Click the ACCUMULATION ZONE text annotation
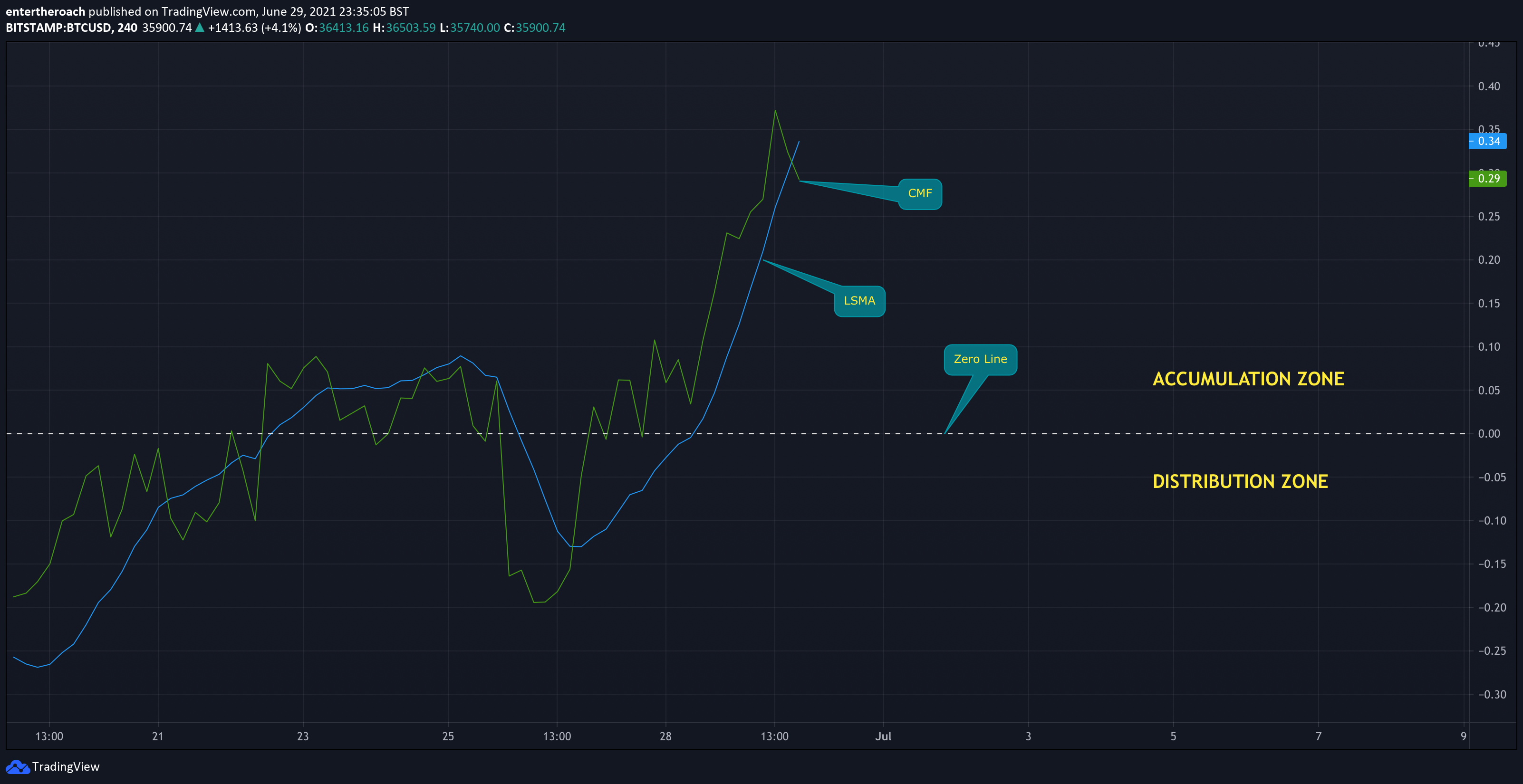This screenshot has height=784, width=1523. pyautogui.click(x=1248, y=379)
